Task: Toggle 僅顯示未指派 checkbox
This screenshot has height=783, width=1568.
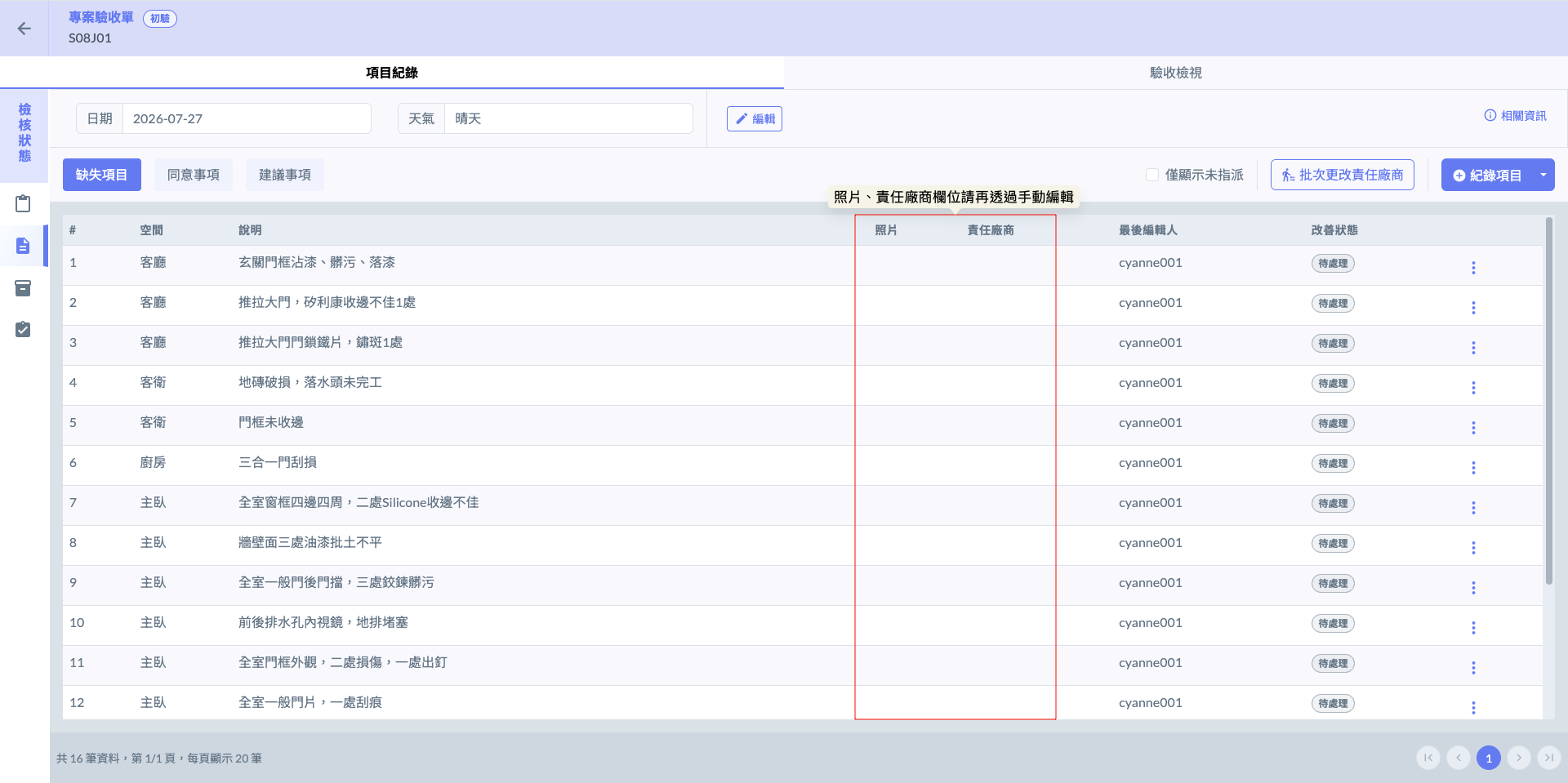Action: pos(1152,175)
